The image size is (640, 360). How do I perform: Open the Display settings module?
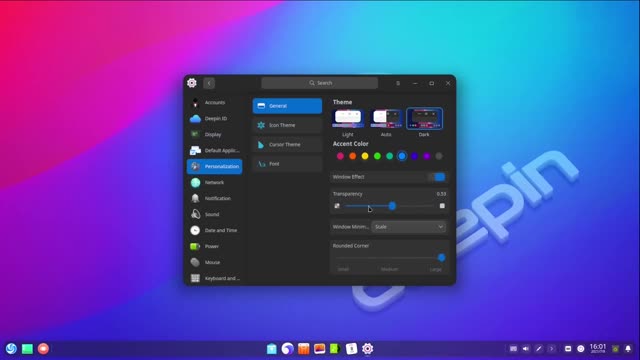coord(214,134)
